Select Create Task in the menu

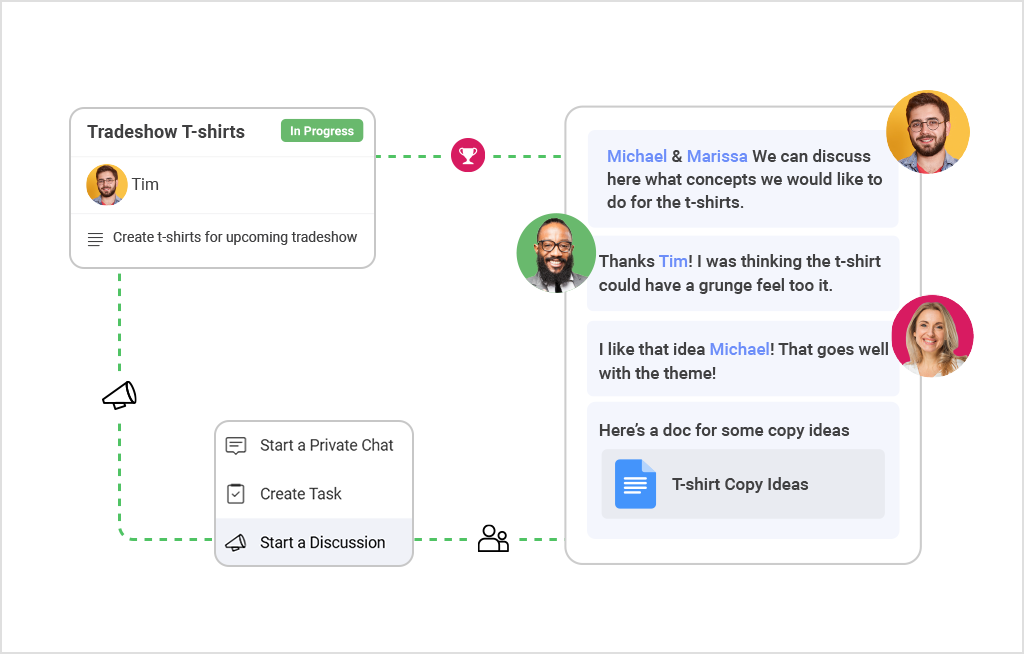(301, 493)
